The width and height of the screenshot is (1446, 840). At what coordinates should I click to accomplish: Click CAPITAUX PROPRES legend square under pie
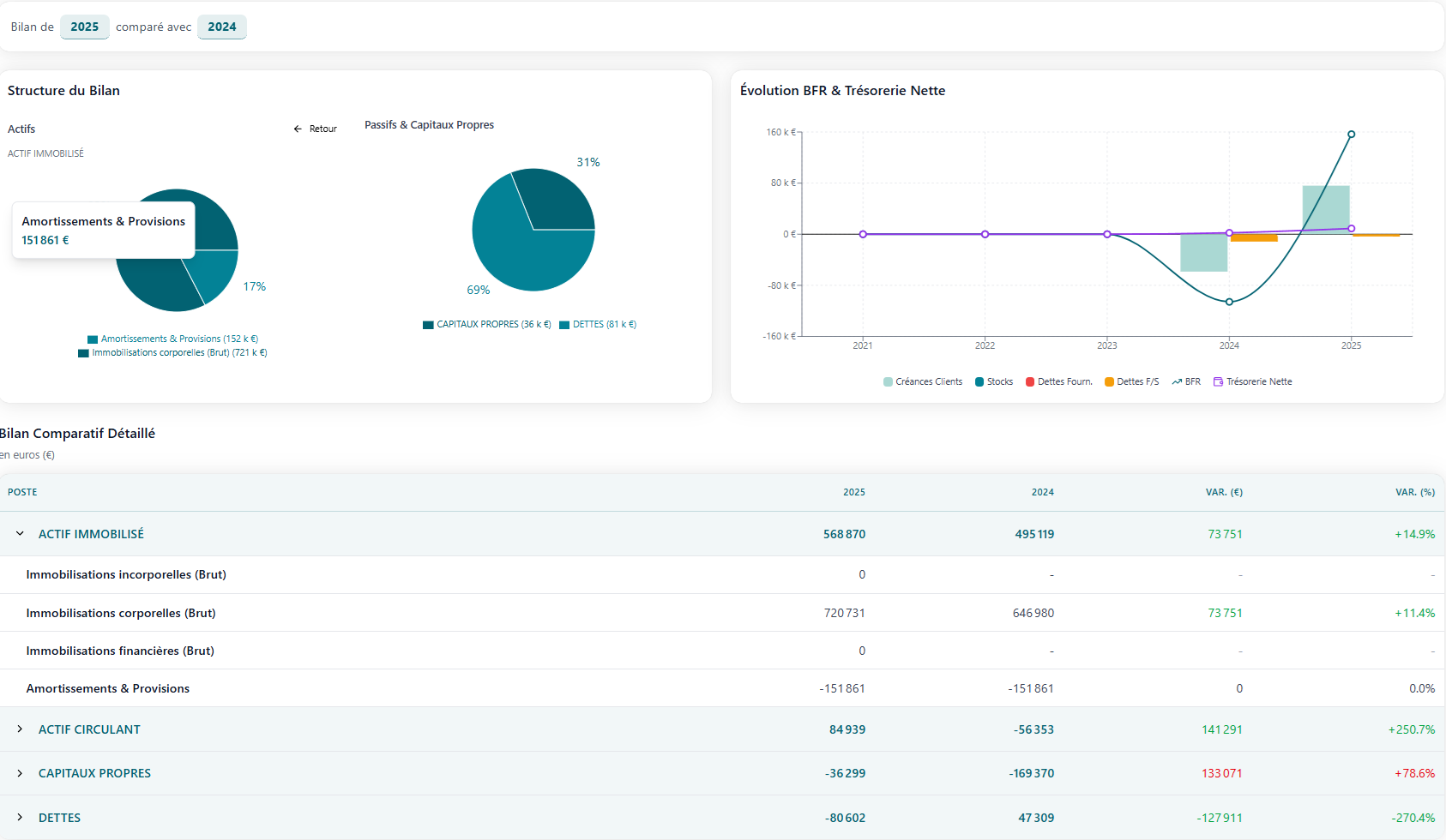pos(428,325)
